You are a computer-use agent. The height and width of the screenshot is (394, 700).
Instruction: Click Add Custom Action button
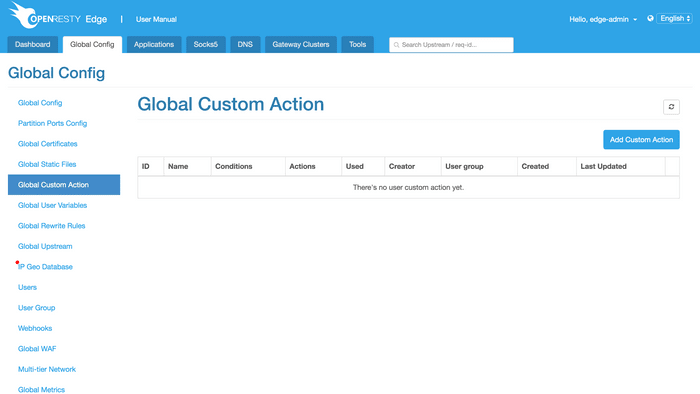point(642,140)
